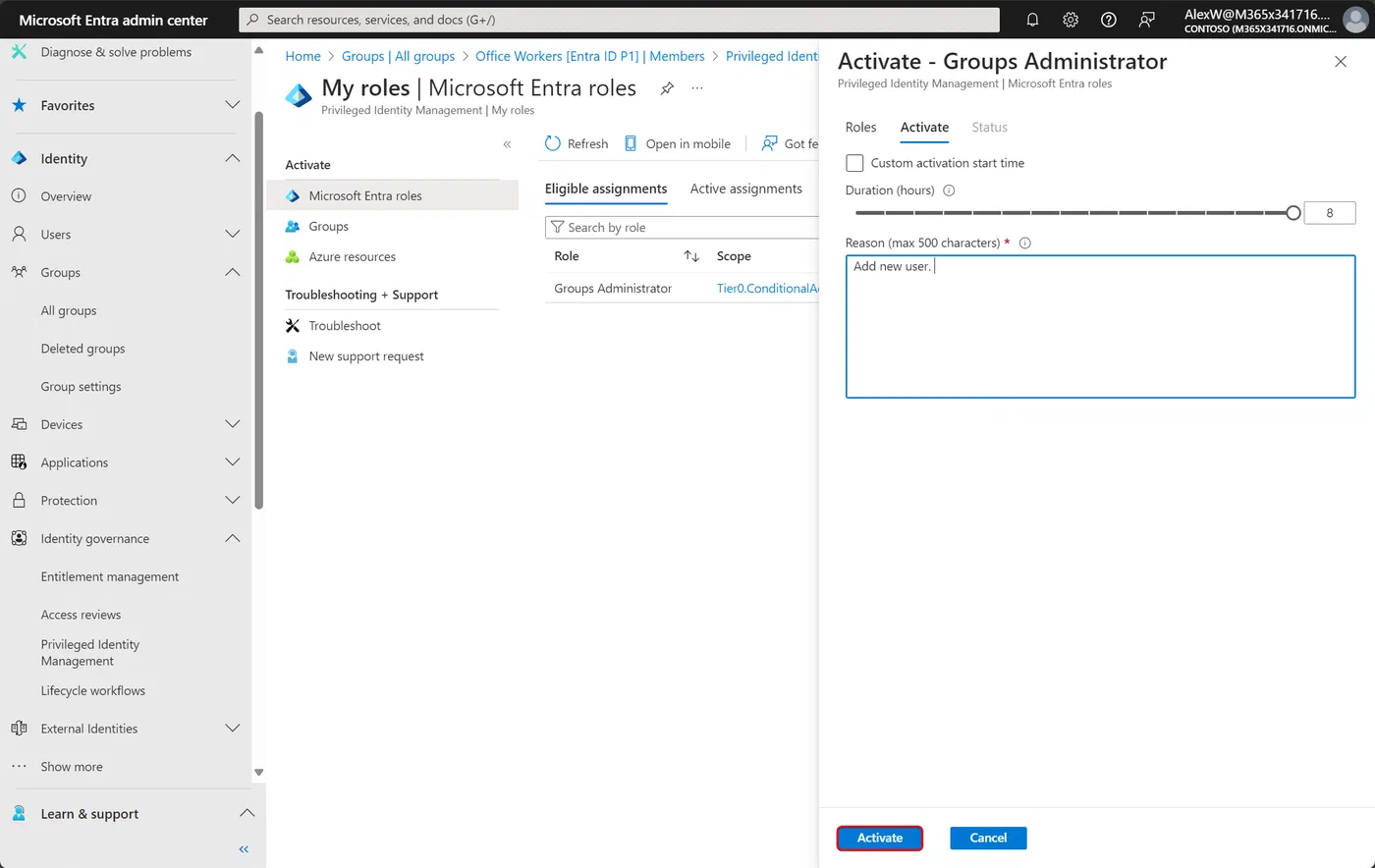Expand the Devices nav section
1375x868 pixels.
233,424
